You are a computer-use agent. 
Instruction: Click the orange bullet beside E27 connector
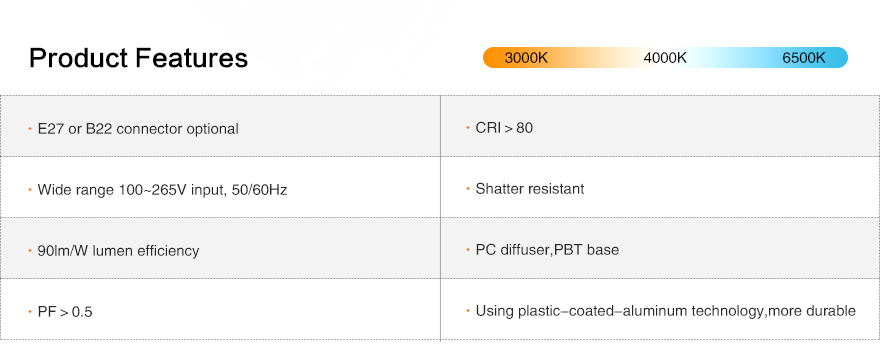coord(30,128)
